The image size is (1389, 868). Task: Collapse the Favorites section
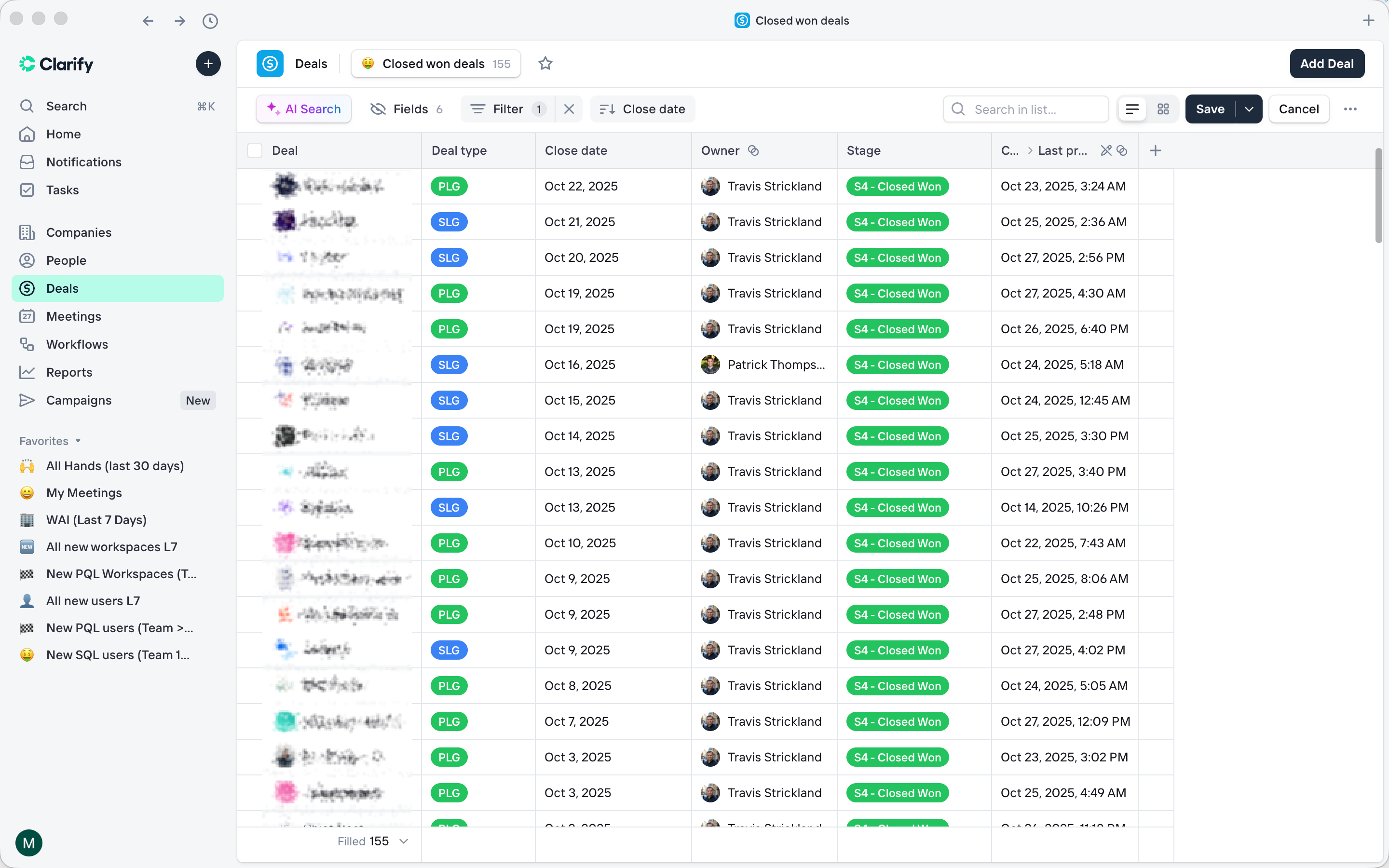pos(79,441)
